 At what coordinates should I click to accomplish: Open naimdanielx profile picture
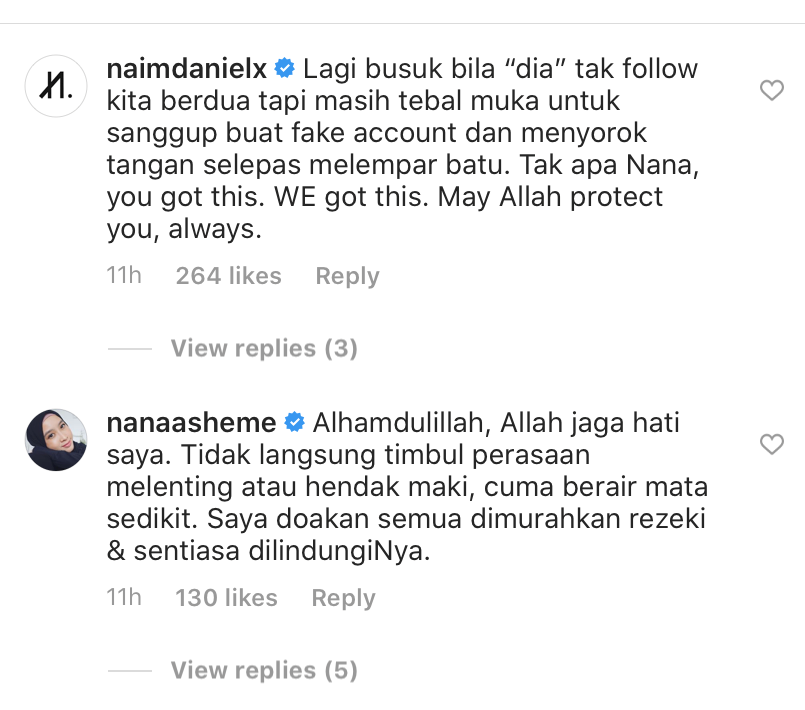point(56,86)
